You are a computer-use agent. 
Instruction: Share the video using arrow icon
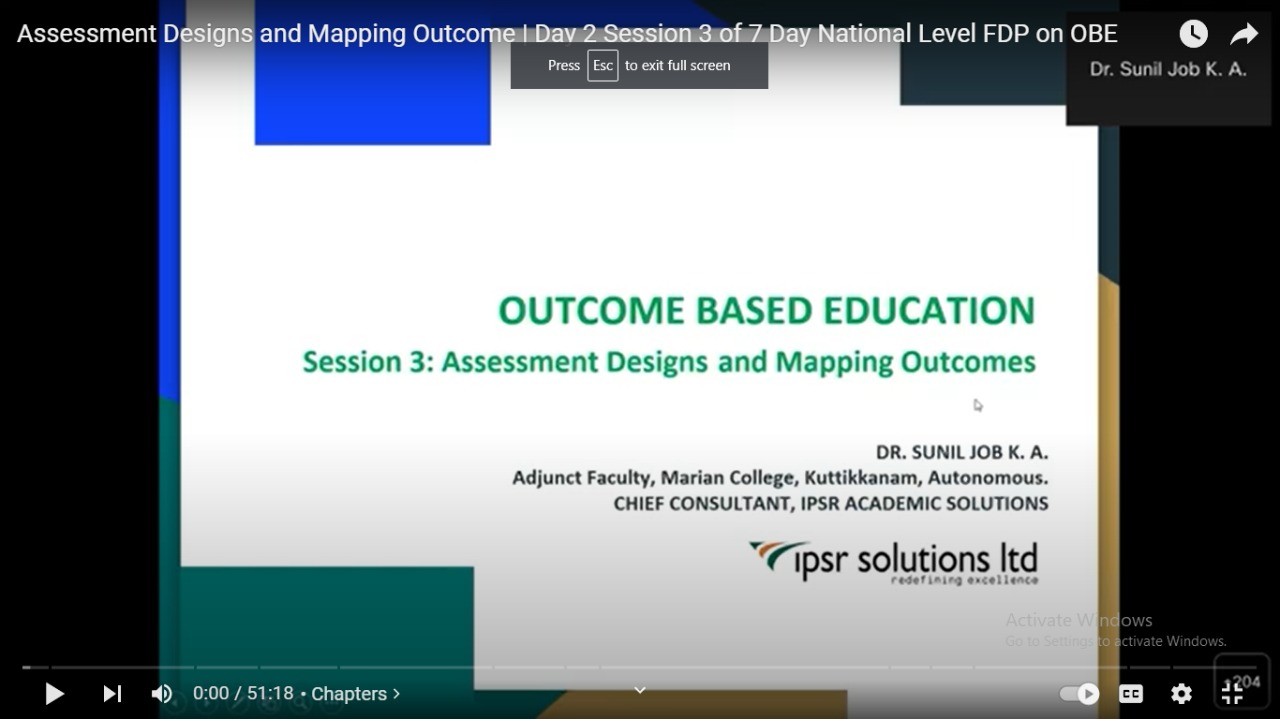tap(1243, 34)
